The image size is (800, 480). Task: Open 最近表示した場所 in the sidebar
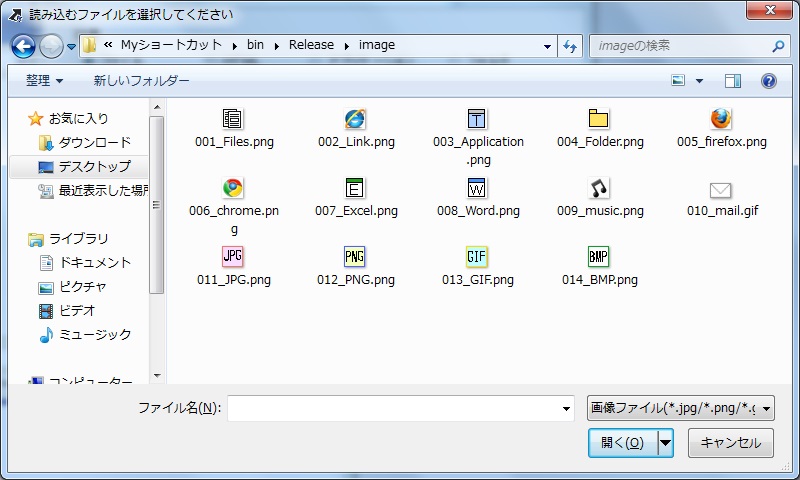click(x=93, y=191)
